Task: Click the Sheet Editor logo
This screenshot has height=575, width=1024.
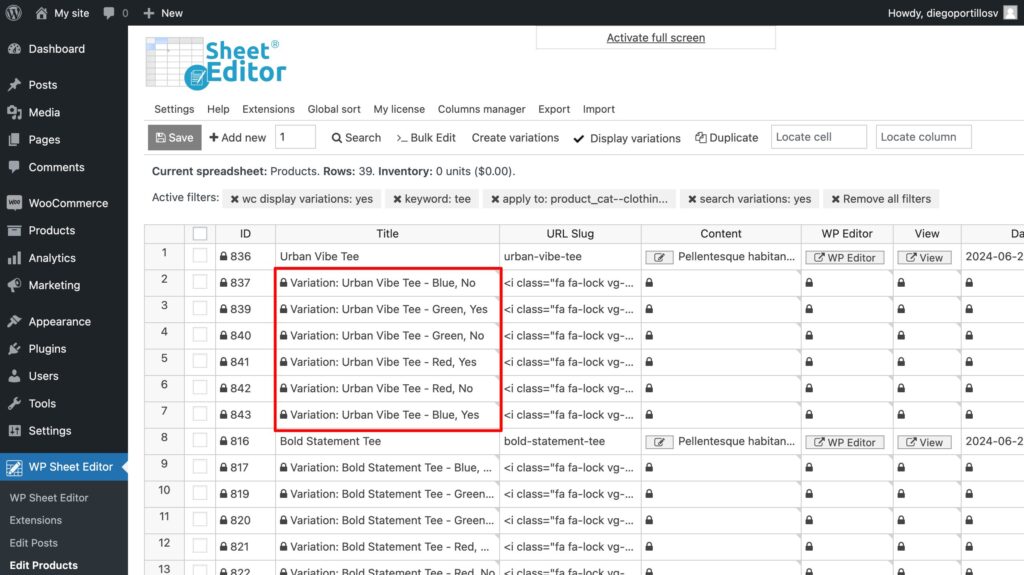Action: click(x=216, y=63)
